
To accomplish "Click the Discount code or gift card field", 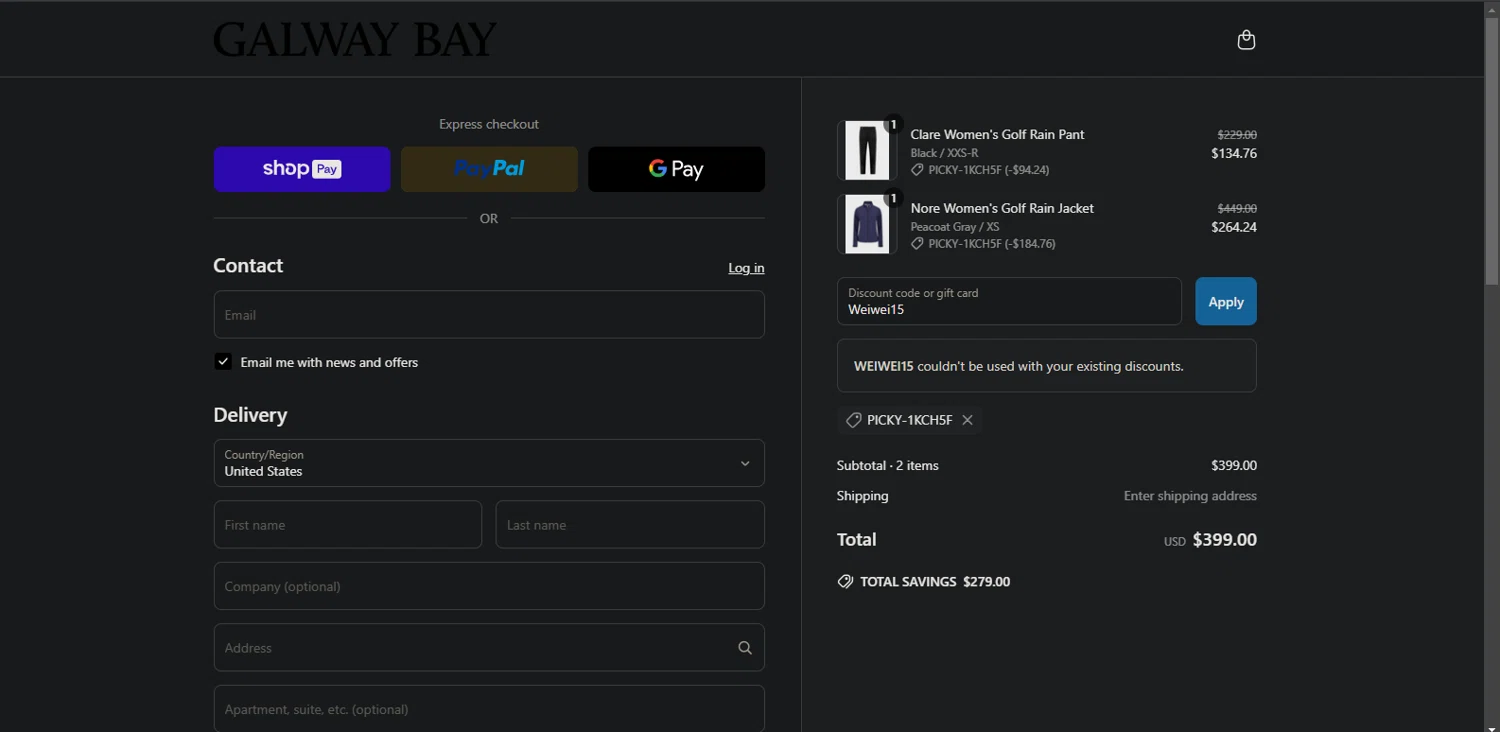I will (x=1009, y=301).
